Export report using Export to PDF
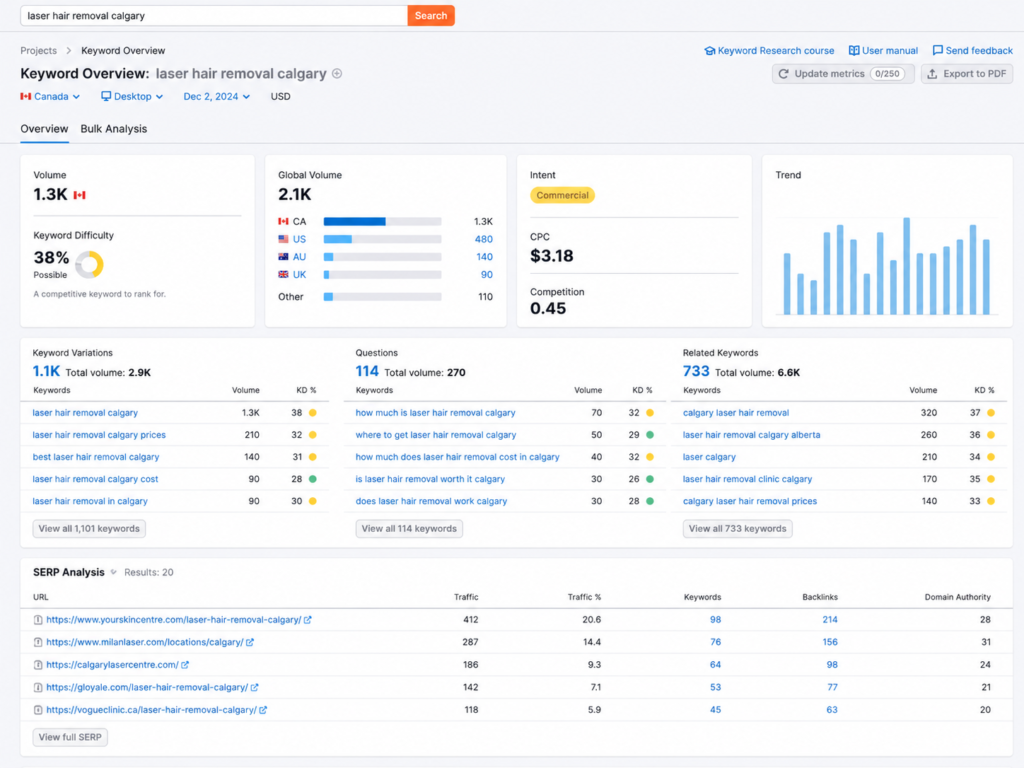Screen dimensions: 1024x768 click(x=967, y=74)
